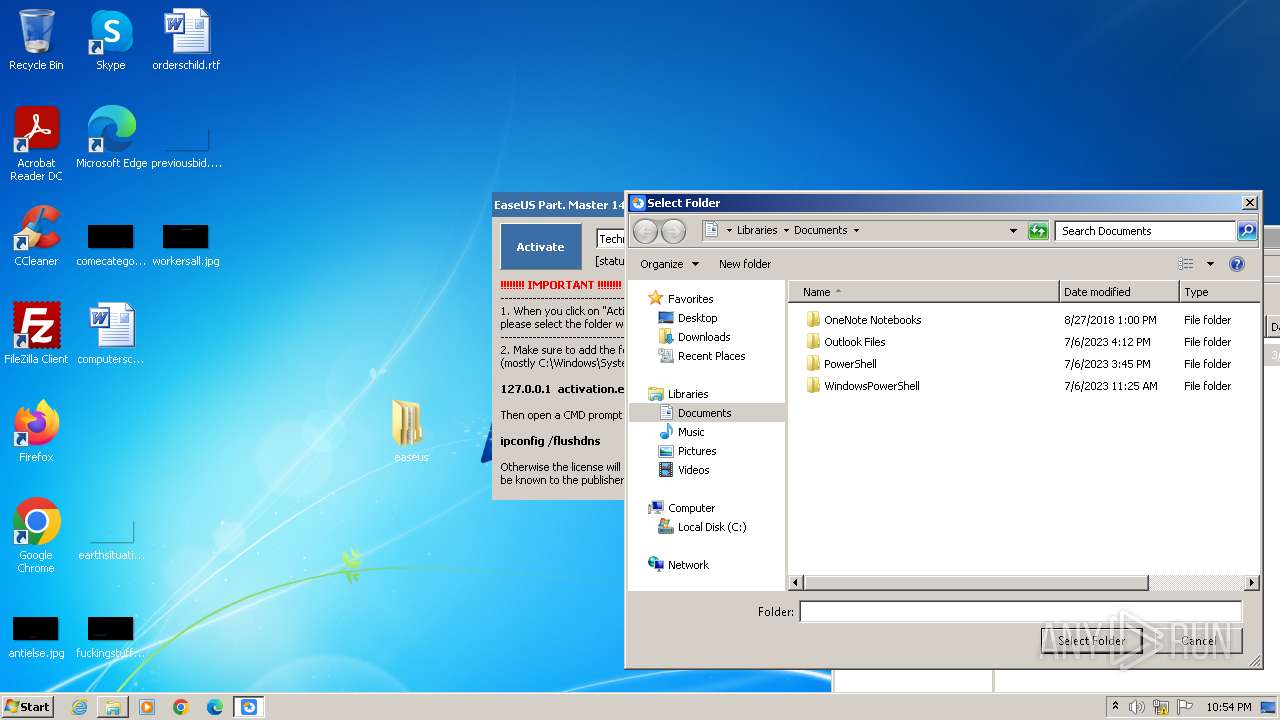
Task: Select the Outlook Files folder
Action: [x=854, y=342]
